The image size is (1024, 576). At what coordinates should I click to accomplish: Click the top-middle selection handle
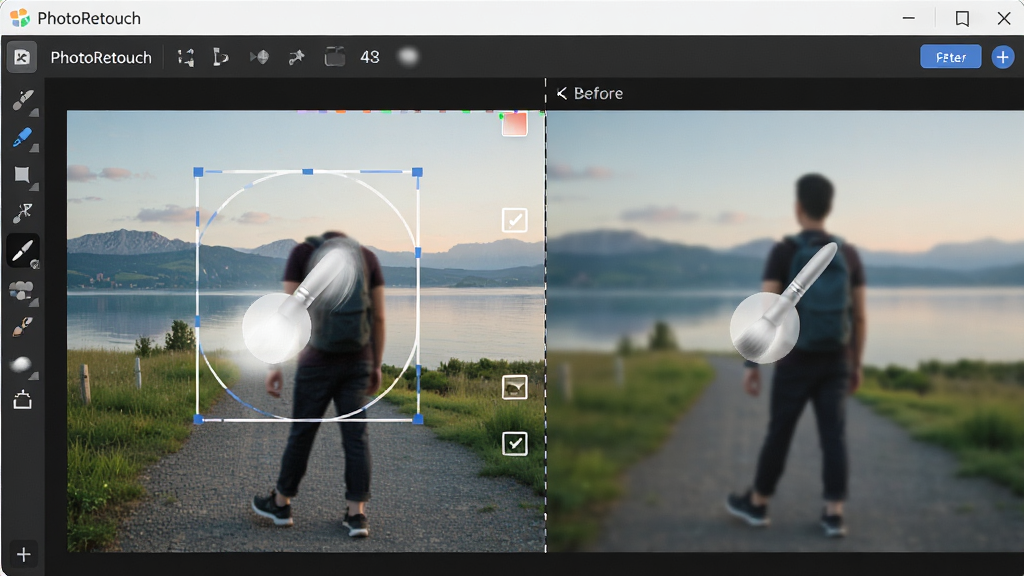(x=308, y=172)
